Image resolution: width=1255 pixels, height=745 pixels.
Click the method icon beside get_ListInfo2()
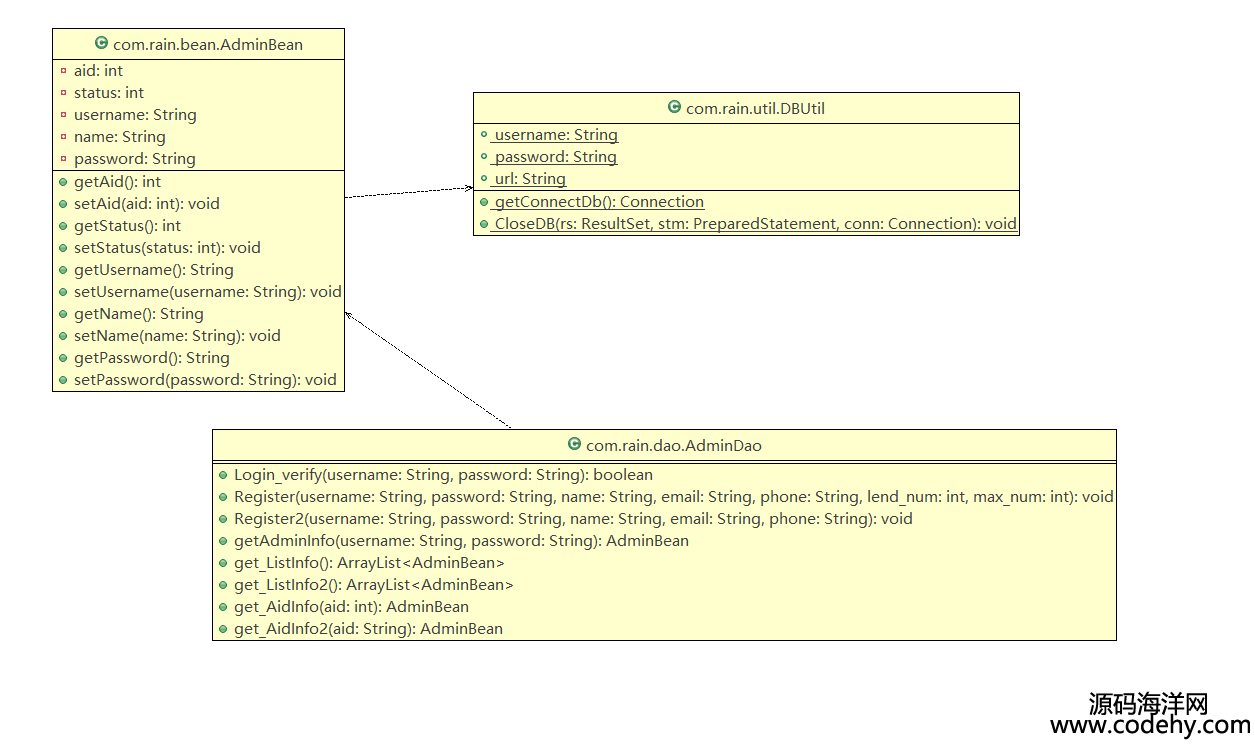[x=223, y=585]
